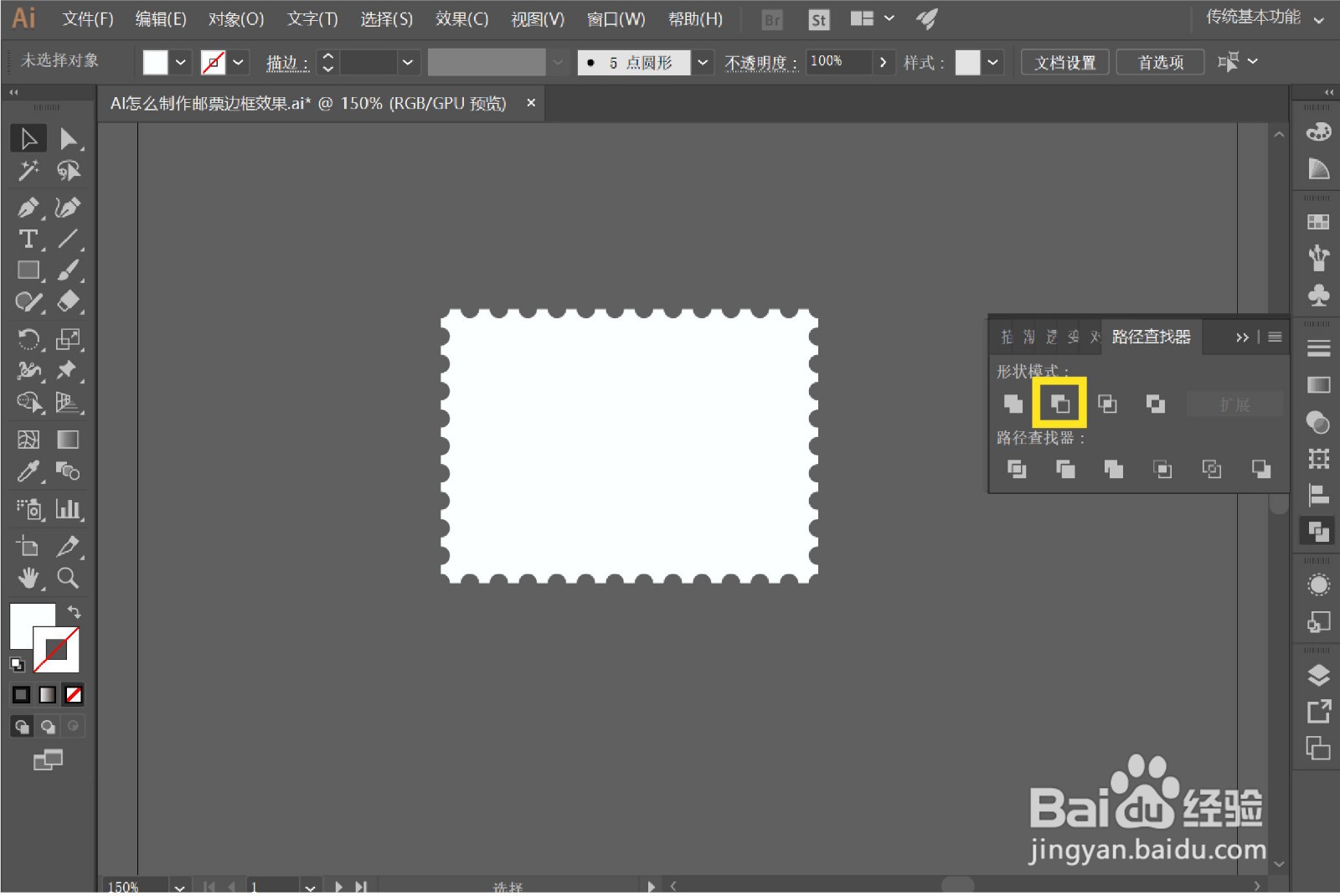Open the 编辑(E) menu
The height and width of the screenshot is (896, 1340).
pos(161,18)
